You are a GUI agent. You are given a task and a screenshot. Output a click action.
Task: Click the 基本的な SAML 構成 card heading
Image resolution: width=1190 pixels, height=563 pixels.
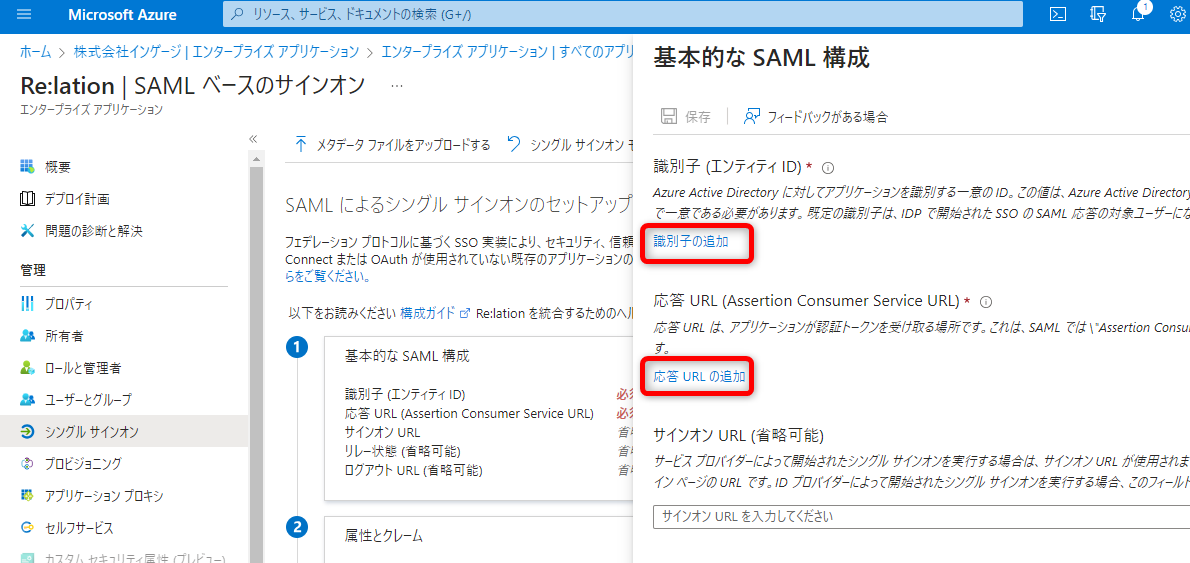[407, 356]
